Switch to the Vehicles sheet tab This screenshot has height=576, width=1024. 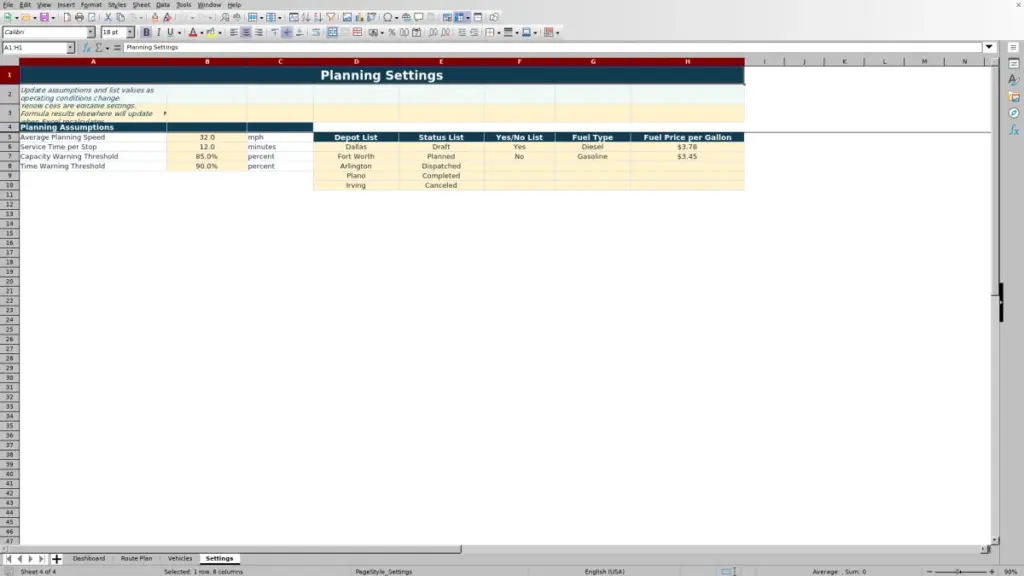[180, 558]
